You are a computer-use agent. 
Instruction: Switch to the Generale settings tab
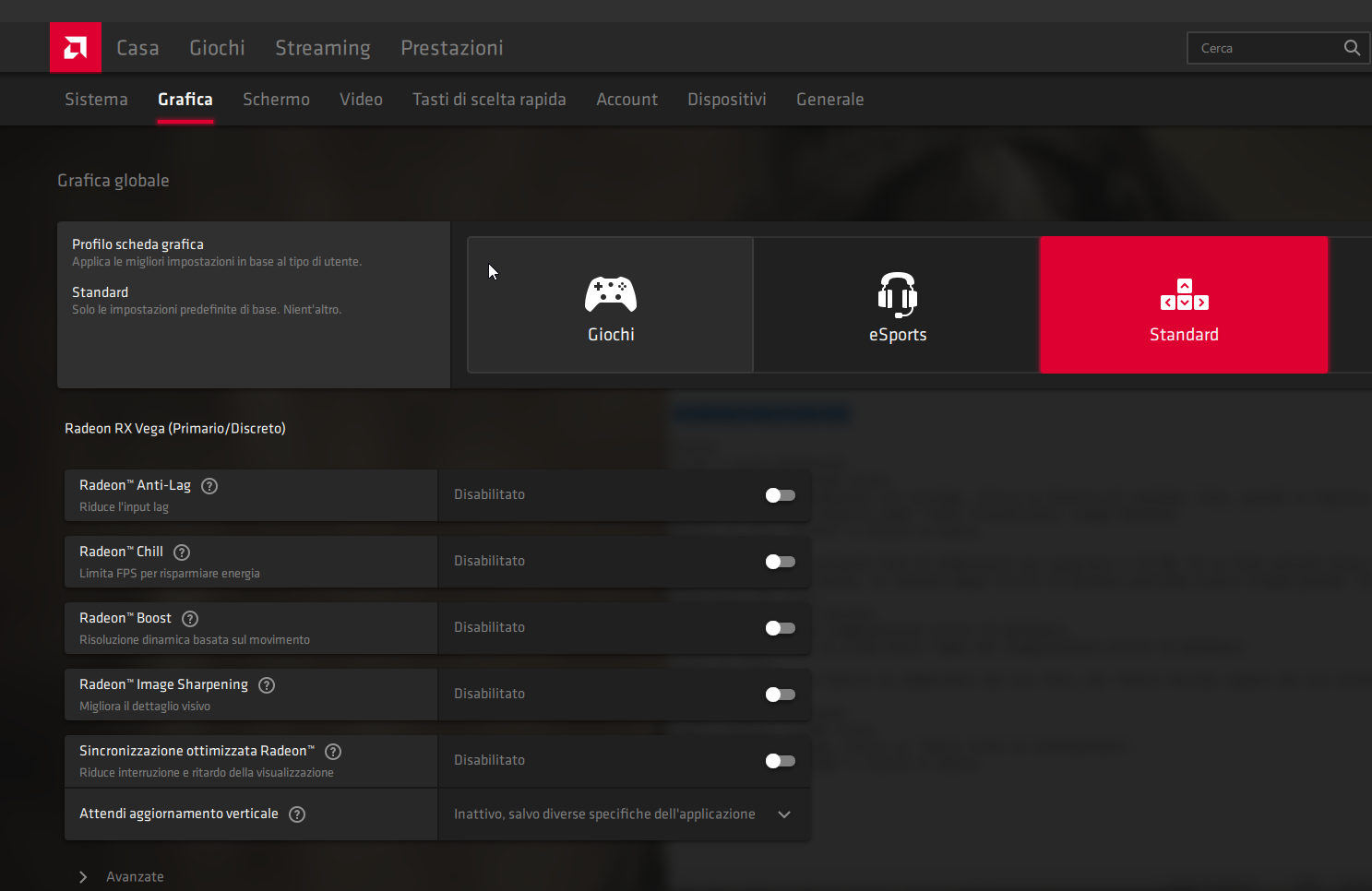(x=830, y=100)
